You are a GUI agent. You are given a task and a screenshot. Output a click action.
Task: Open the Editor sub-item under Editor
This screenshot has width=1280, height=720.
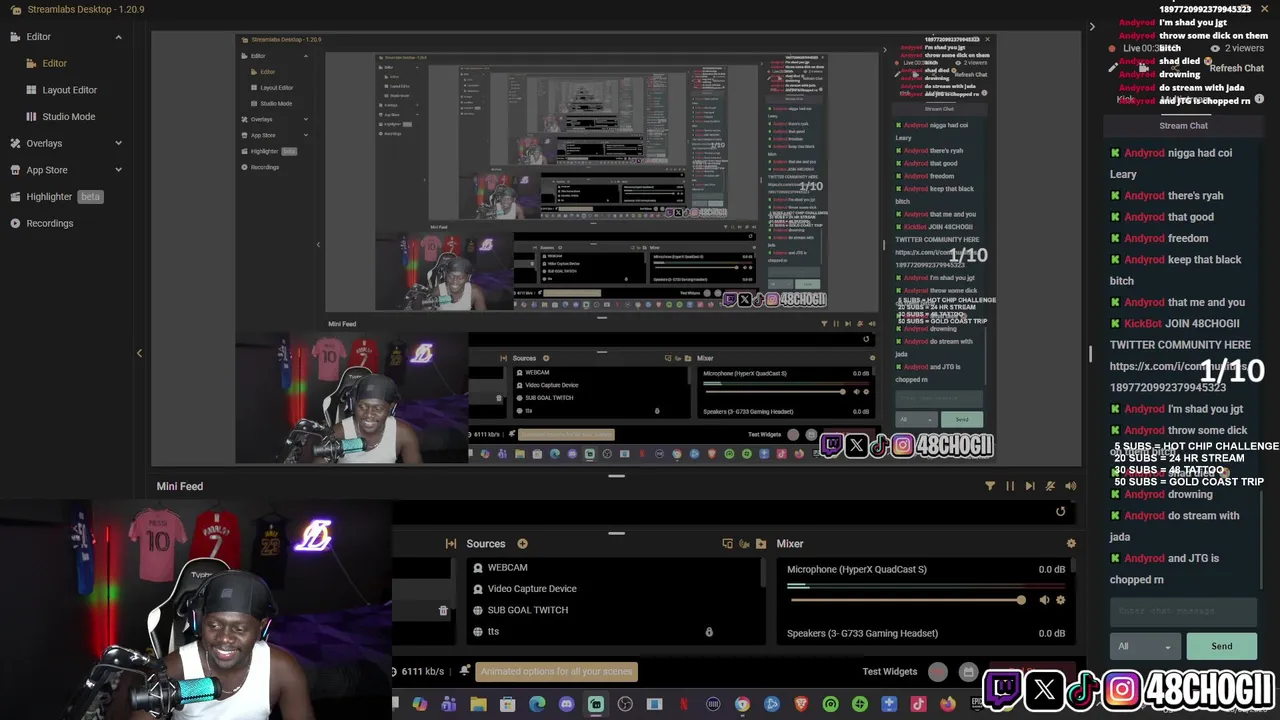pyautogui.click(x=54, y=63)
